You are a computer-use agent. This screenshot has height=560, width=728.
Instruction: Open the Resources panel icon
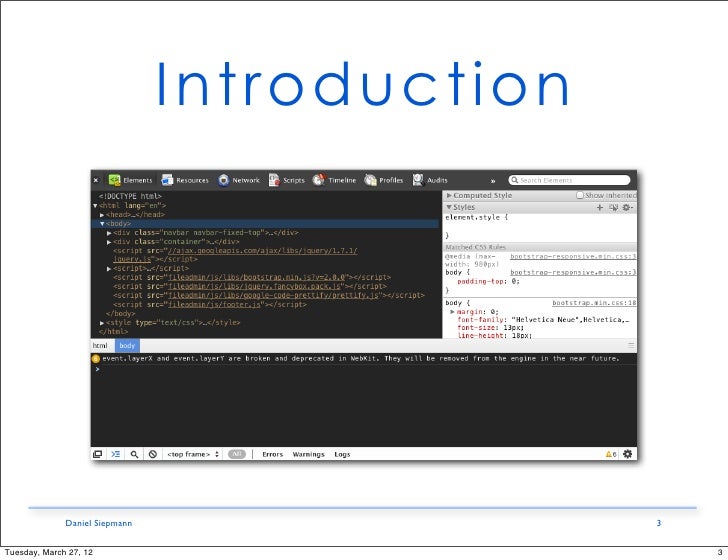point(167,180)
